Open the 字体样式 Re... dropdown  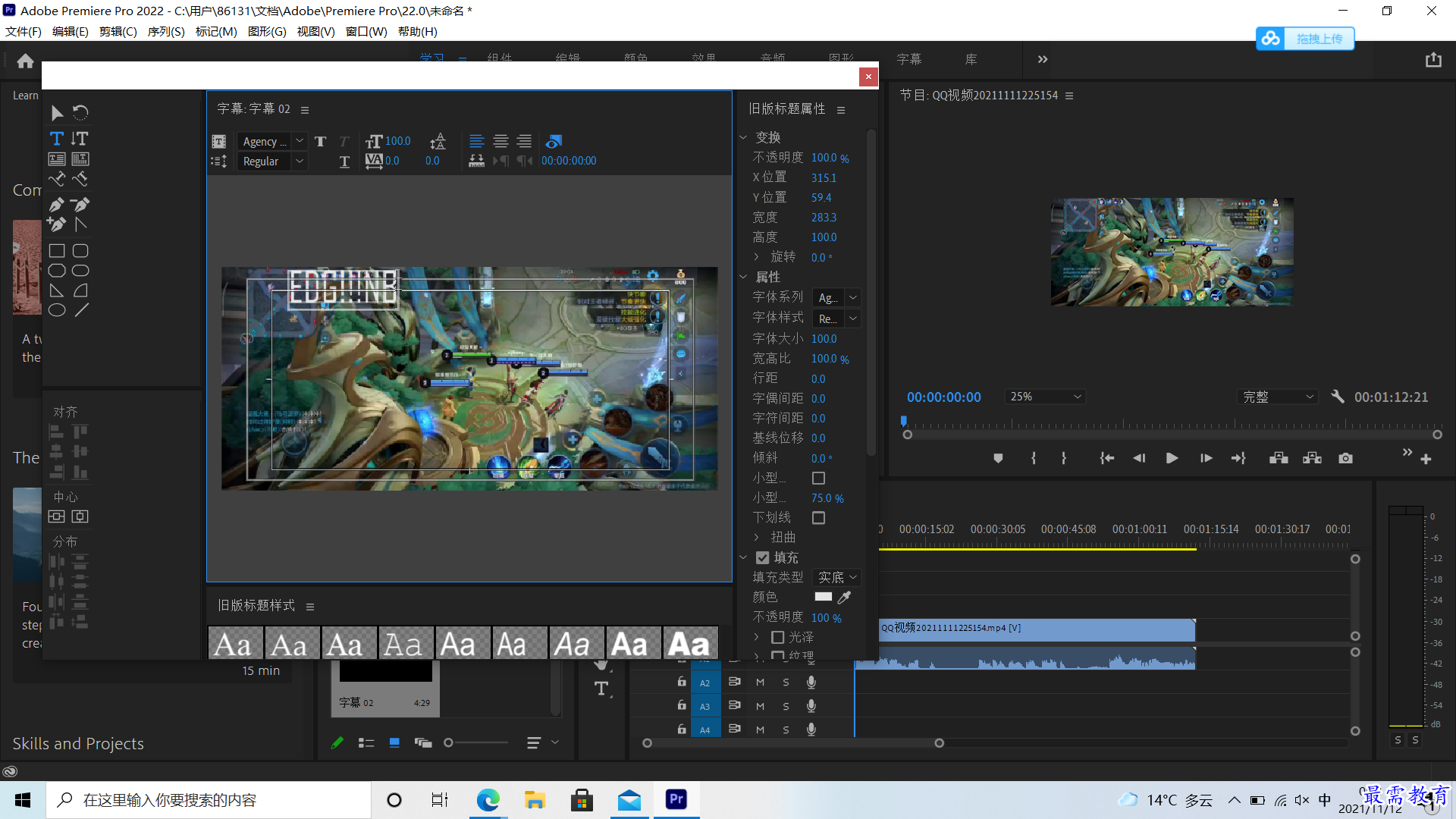click(836, 318)
